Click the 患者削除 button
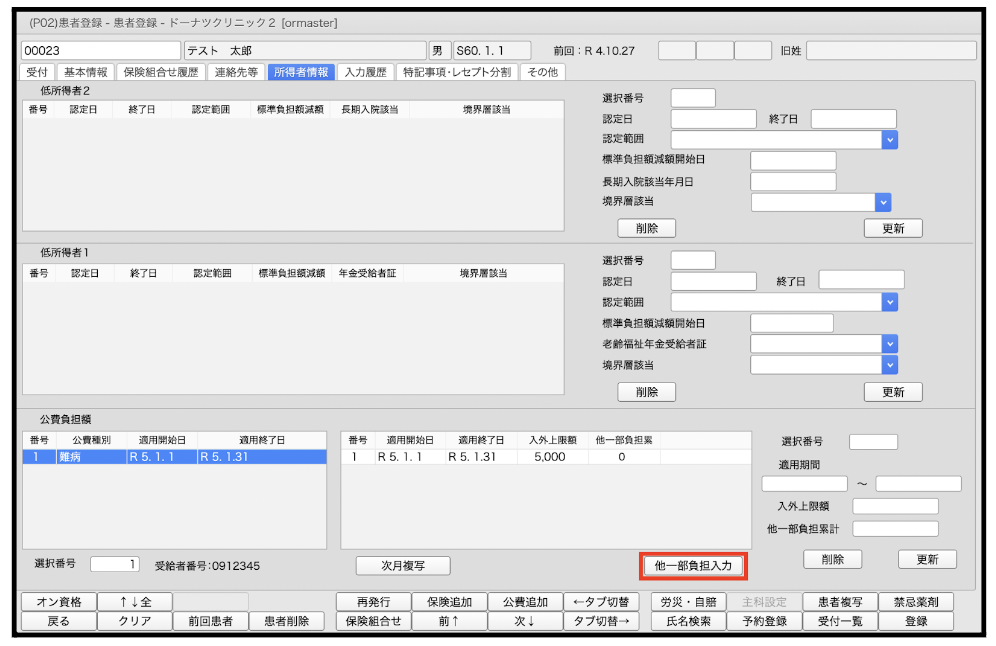 (286, 621)
